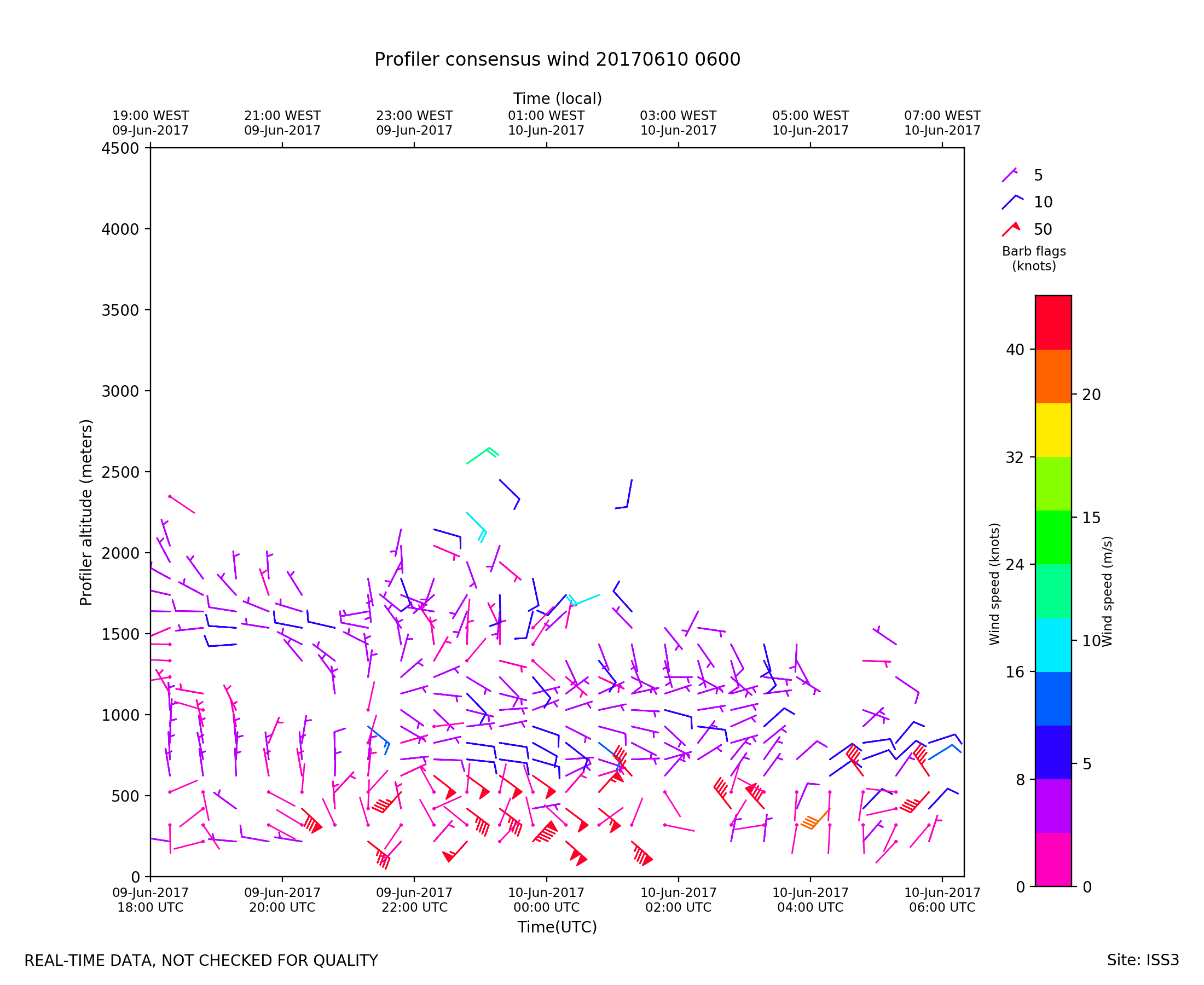The height and width of the screenshot is (985, 1204).
Task: Click the Profiler altitude (meters) axis label
Action: pos(86,512)
